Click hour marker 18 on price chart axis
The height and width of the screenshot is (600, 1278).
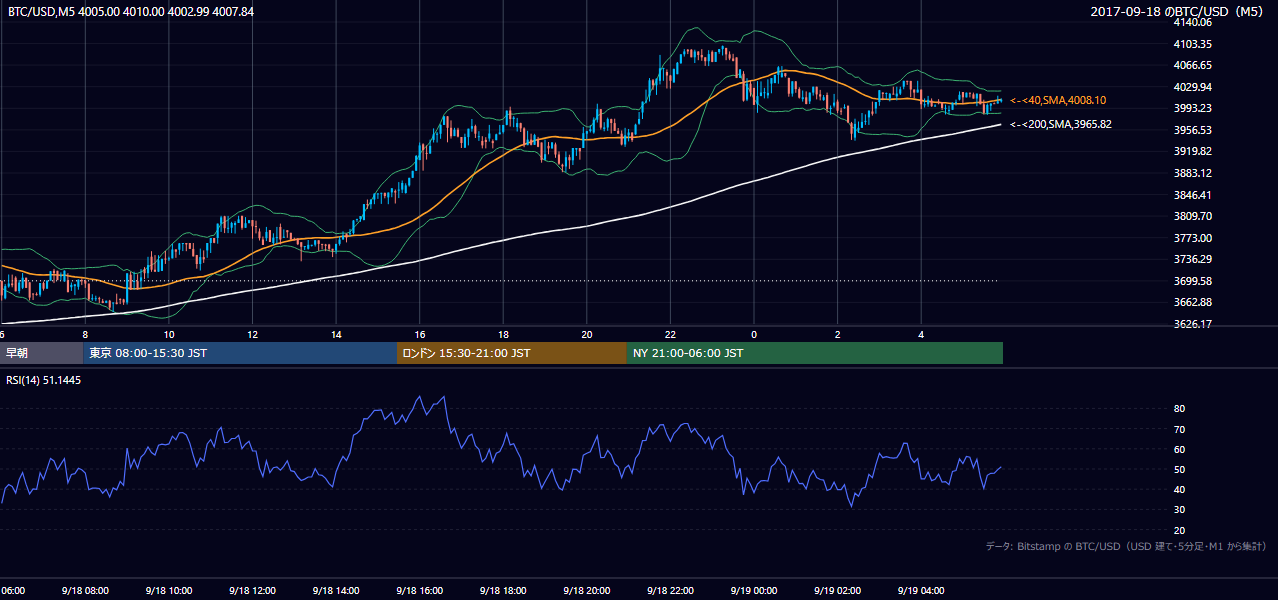coord(503,335)
